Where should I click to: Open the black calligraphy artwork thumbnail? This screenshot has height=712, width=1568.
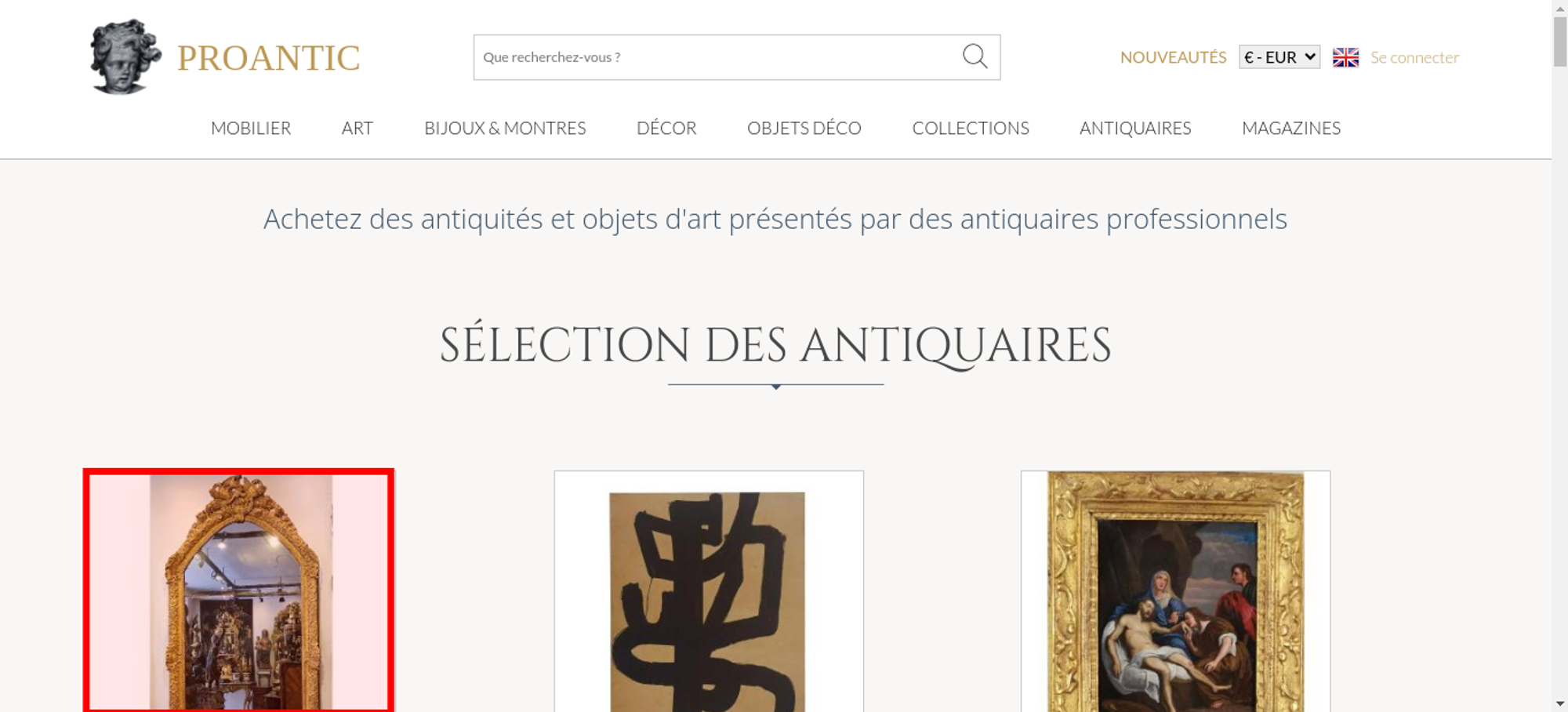[x=709, y=591]
